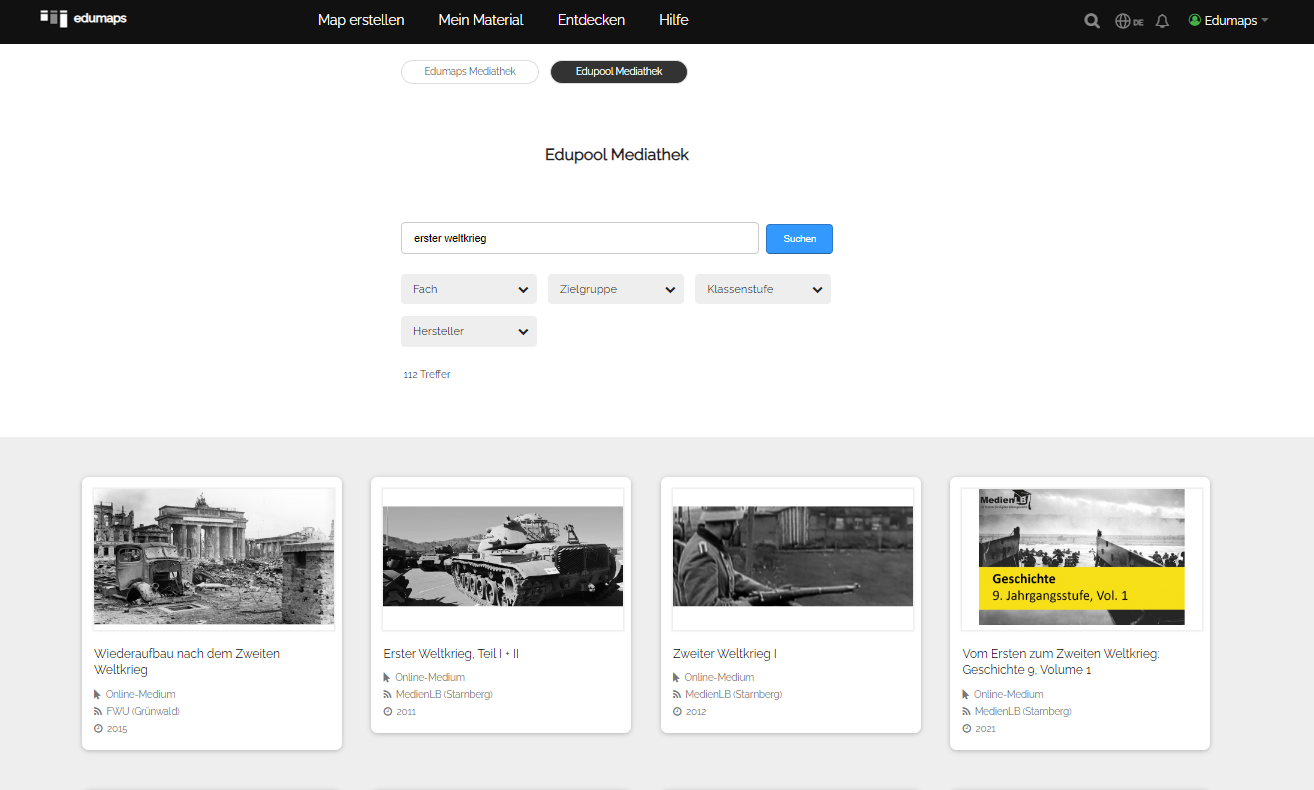Expand the Klassenstufe dropdown
Viewport: 1314px width, 790px height.
point(762,289)
